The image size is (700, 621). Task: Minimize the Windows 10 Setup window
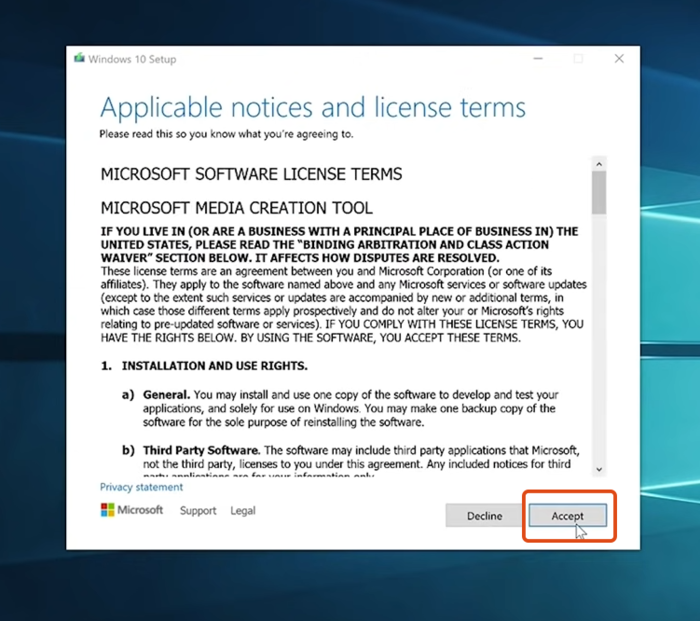pyautogui.click(x=538, y=58)
